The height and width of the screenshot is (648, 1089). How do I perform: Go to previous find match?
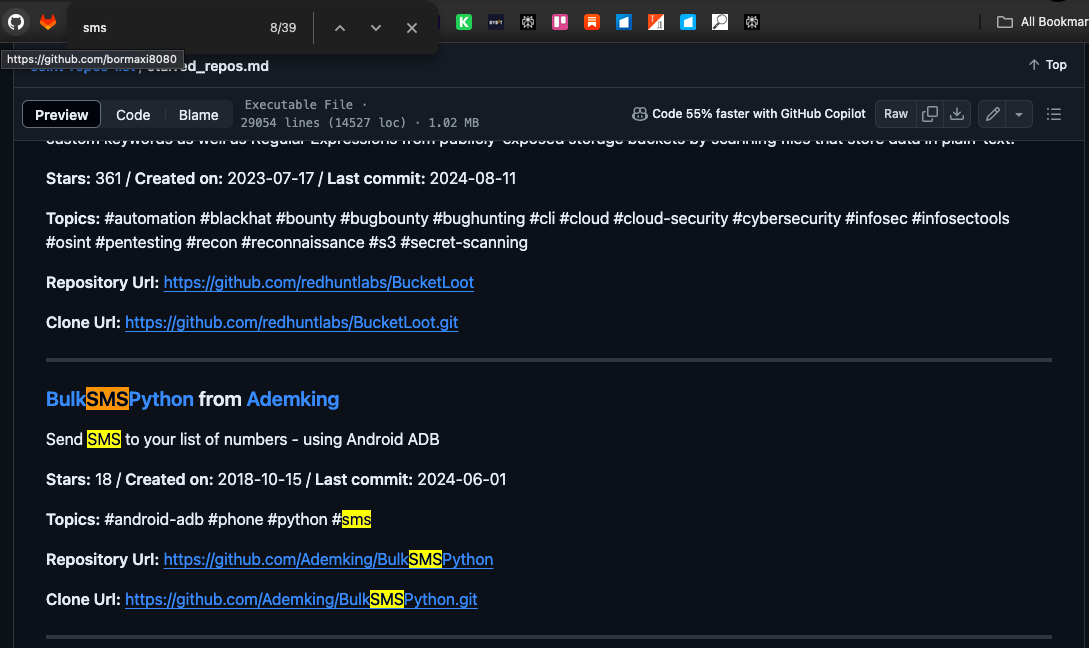click(x=340, y=28)
